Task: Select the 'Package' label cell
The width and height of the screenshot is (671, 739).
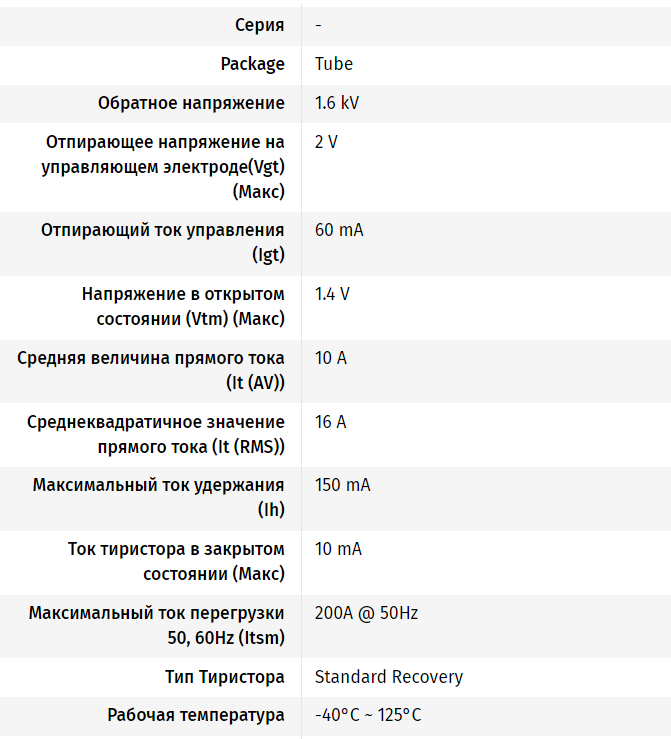Action: pyautogui.click(x=252, y=64)
